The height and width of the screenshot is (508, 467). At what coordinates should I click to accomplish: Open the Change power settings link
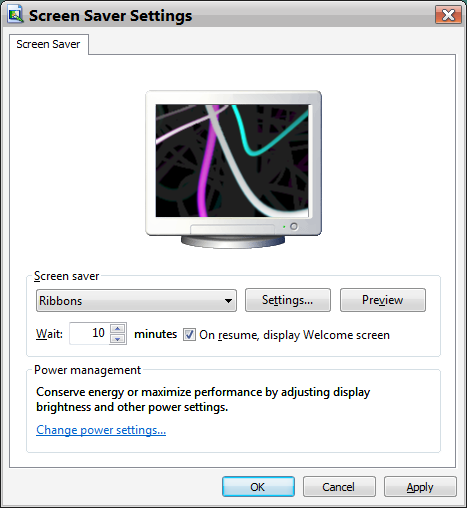(x=101, y=430)
